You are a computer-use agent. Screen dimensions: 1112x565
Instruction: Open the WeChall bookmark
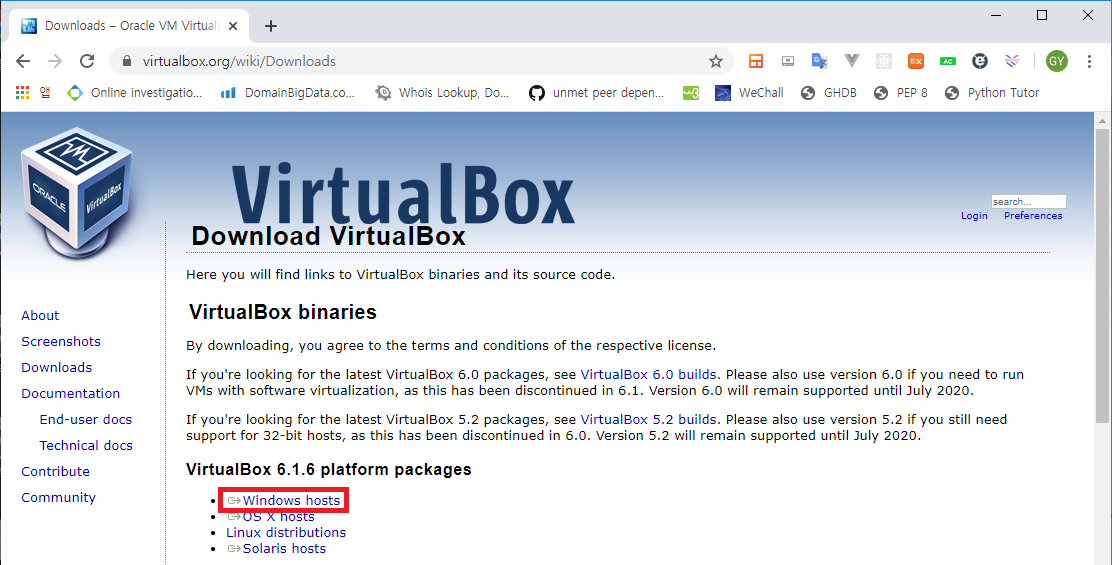point(750,92)
